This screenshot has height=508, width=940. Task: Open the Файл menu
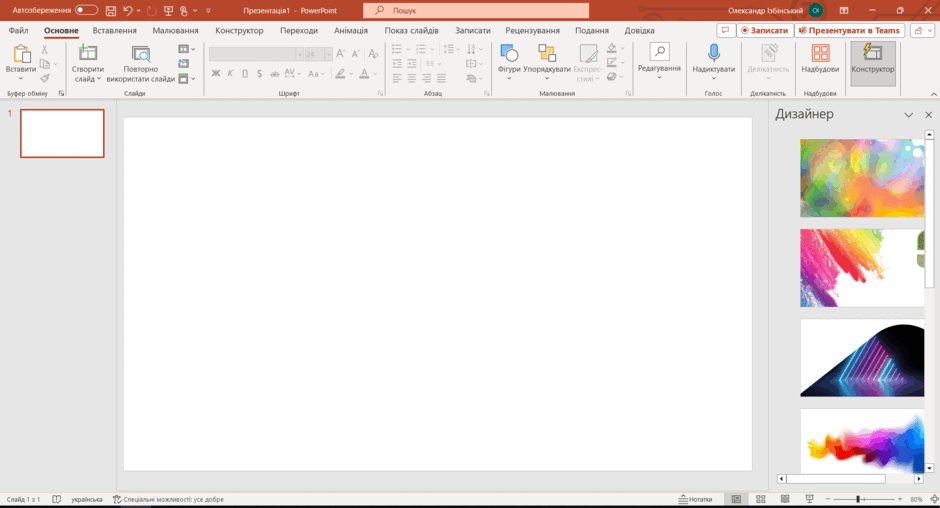pyautogui.click(x=19, y=31)
